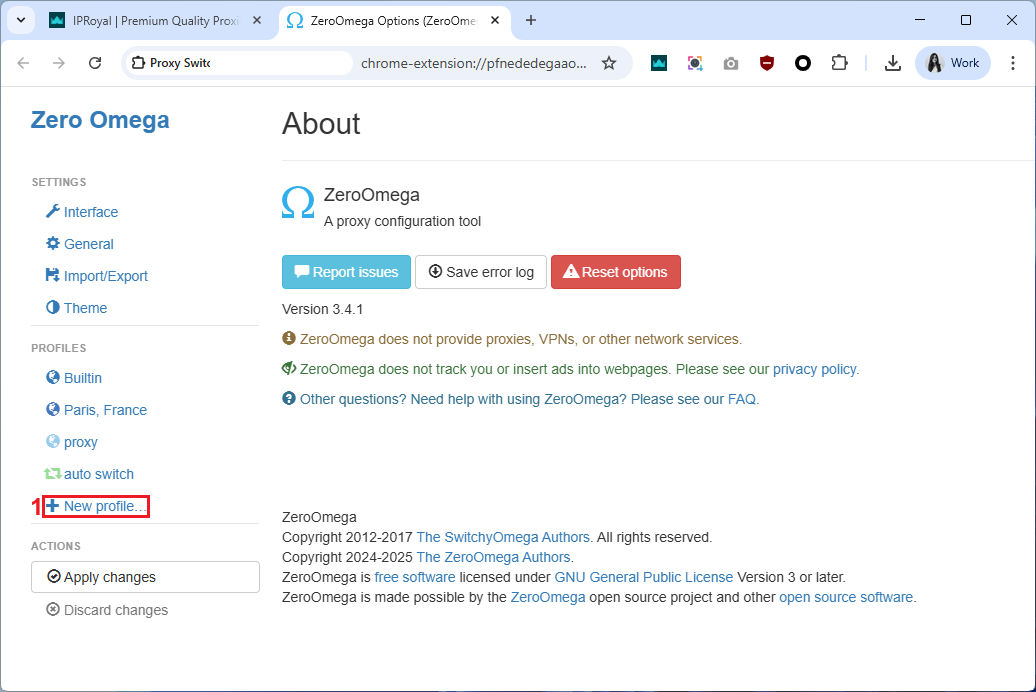
Task: Reload the page with the refresh icon
Action: click(95, 63)
